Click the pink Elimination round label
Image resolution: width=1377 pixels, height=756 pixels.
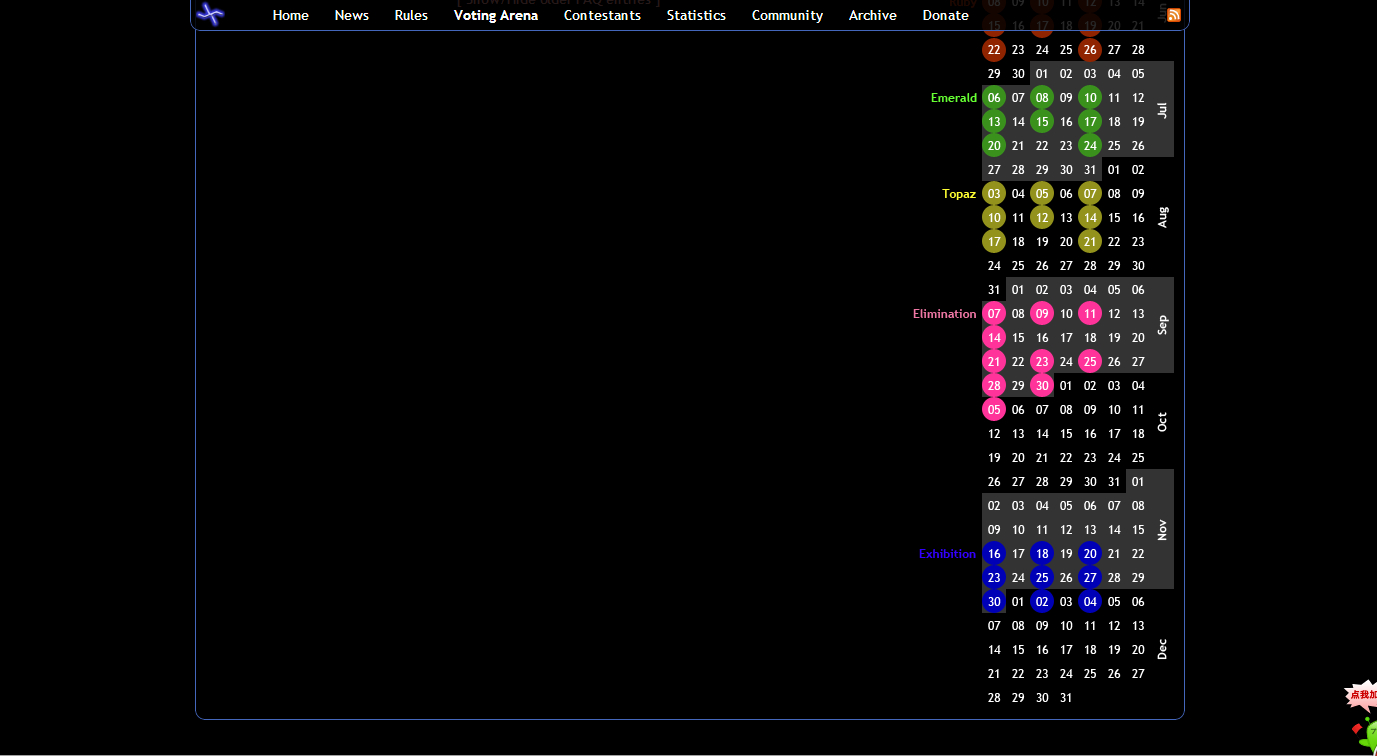944,314
